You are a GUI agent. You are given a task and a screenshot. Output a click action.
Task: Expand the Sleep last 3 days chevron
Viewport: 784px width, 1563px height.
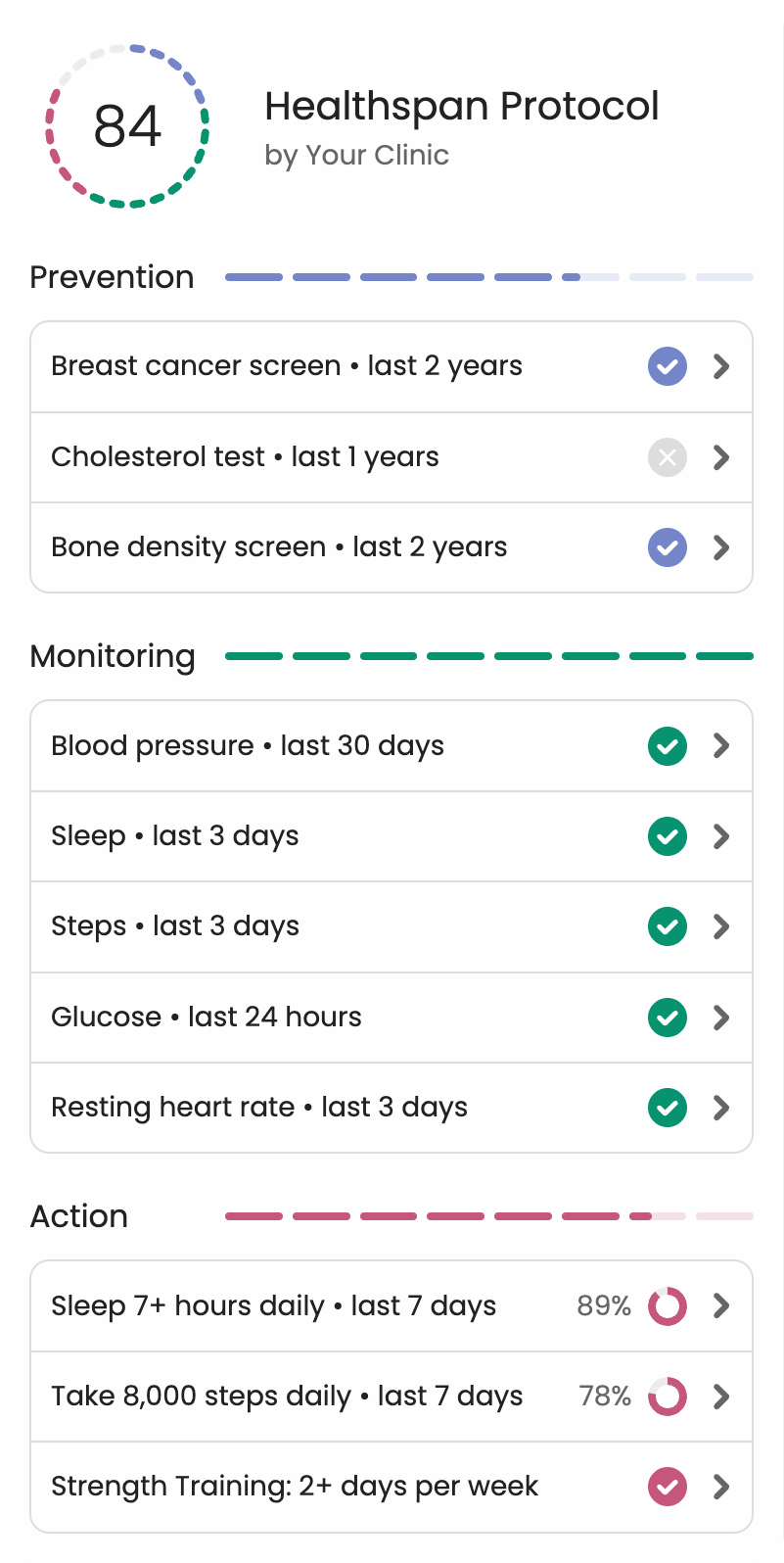[x=721, y=836]
